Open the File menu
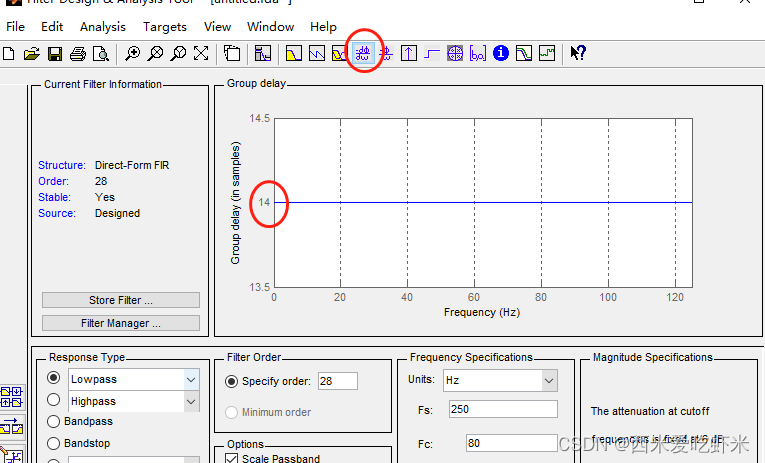 point(16,26)
